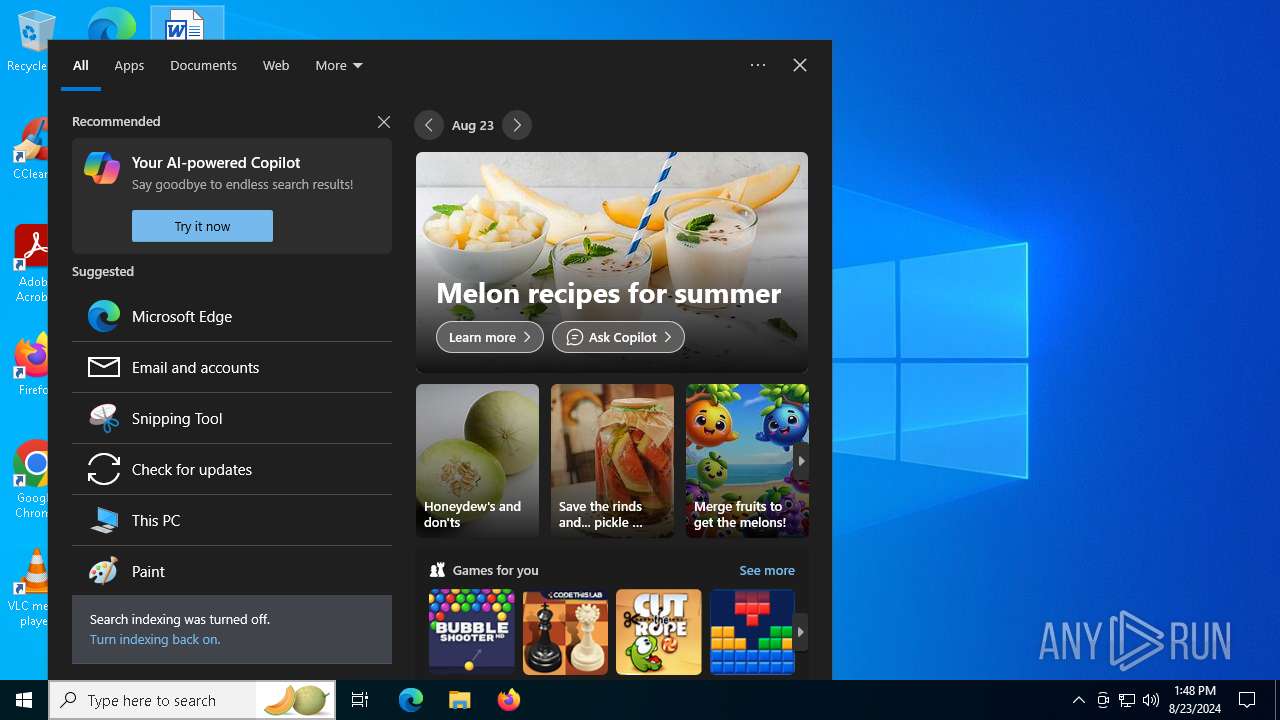The height and width of the screenshot is (720, 1280).
Task: Close the search panel with the X
Action: coord(800,65)
